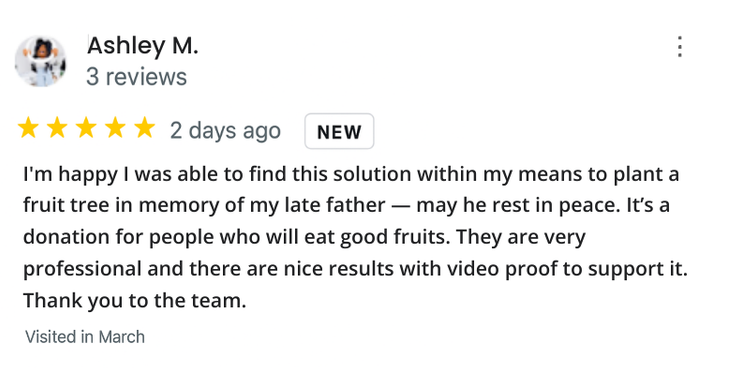Click the second yellow rating star
Viewport: 742px width, 373px height.
(57, 128)
